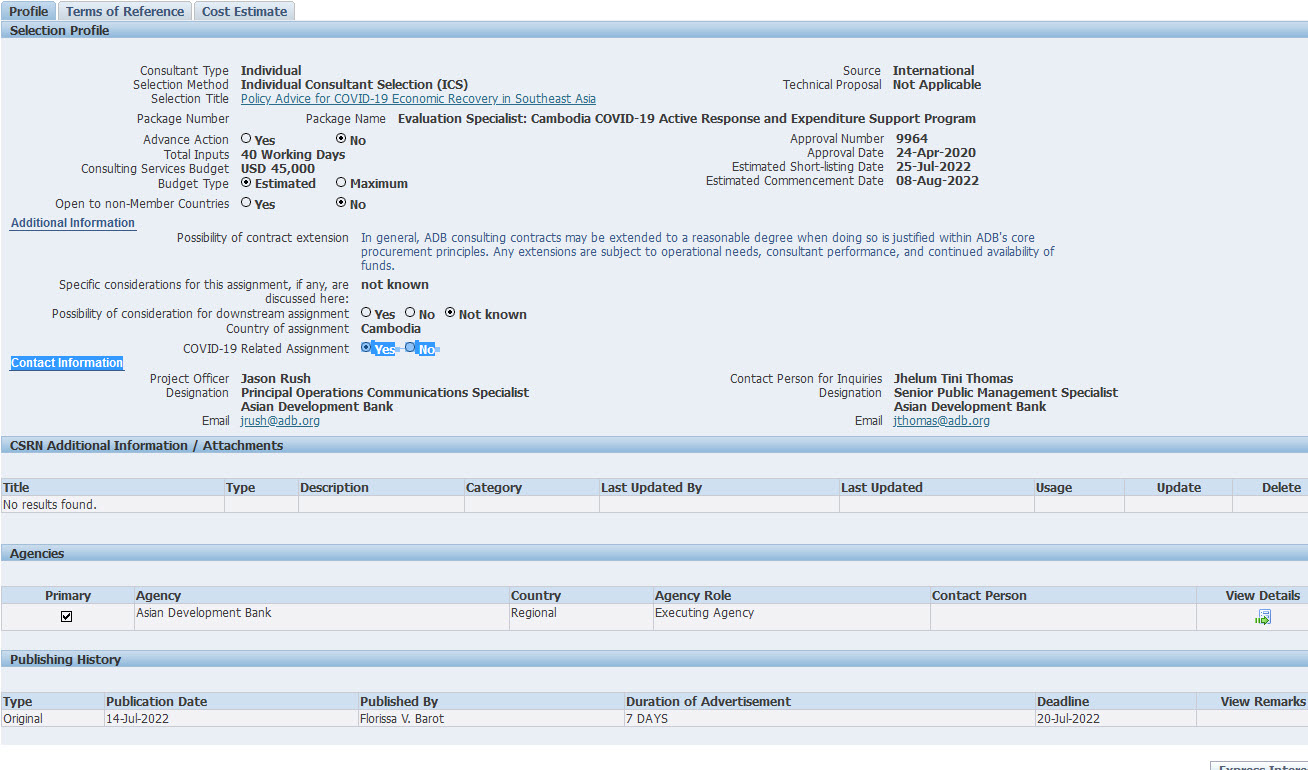
Task: Email jrush@adb.org link
Action: (x=280, y=421)
